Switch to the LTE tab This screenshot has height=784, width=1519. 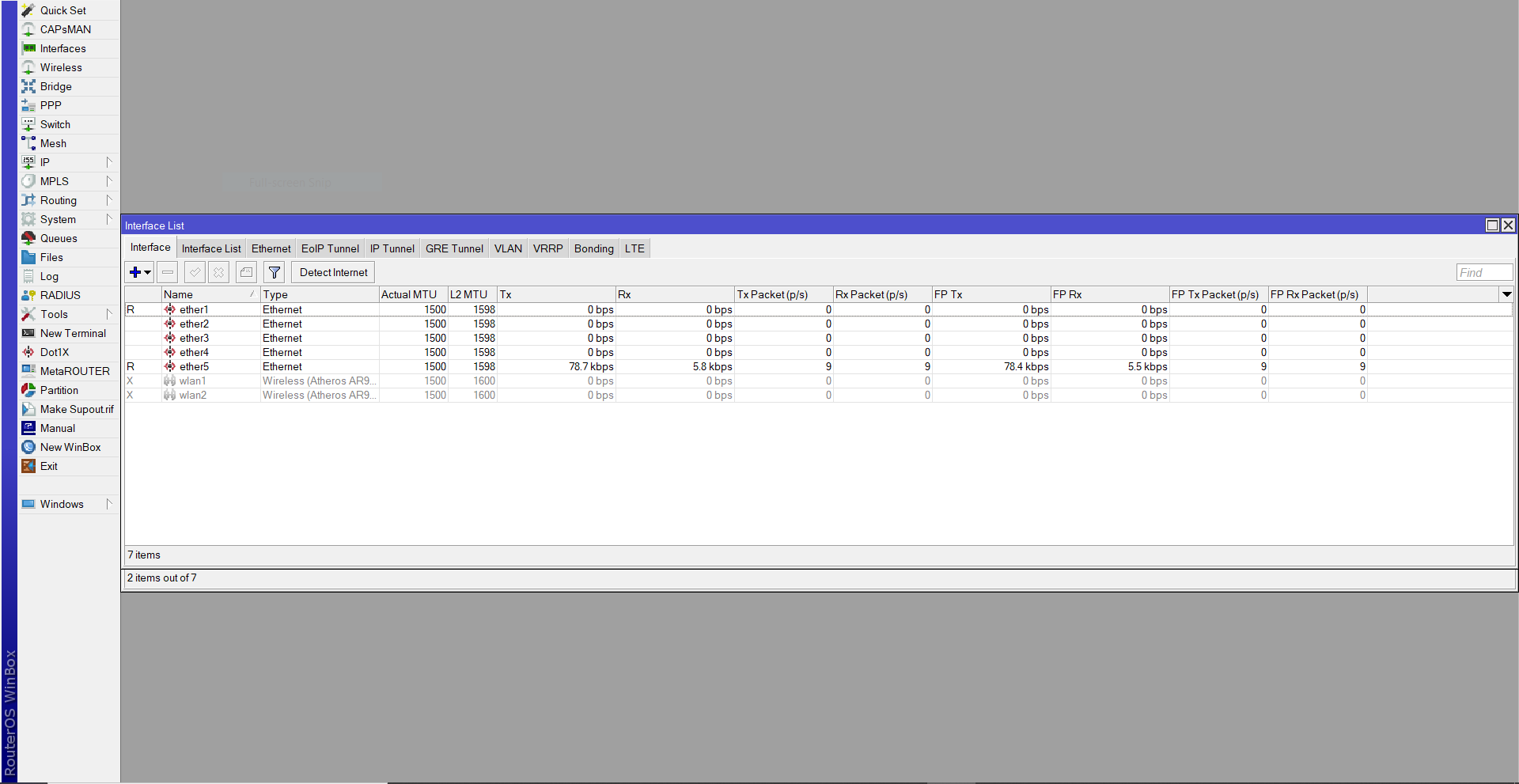634,248
